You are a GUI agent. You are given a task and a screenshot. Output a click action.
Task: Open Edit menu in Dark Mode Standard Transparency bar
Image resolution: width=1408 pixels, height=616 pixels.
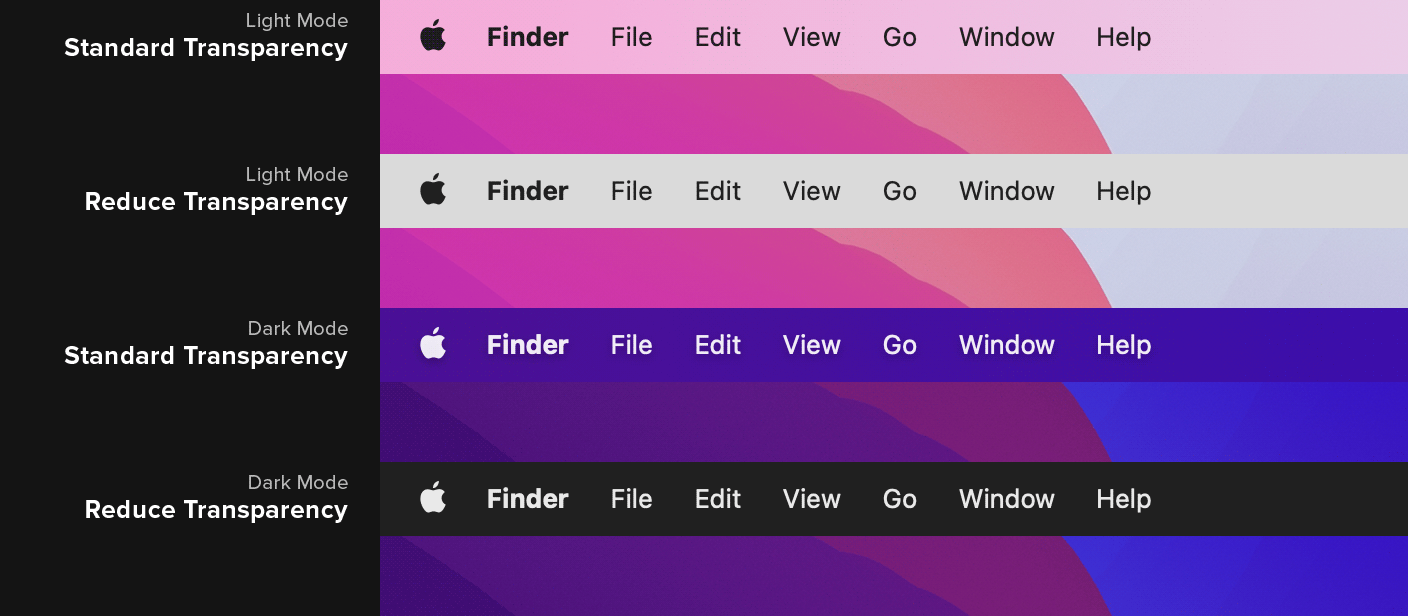tap(718, 345)
